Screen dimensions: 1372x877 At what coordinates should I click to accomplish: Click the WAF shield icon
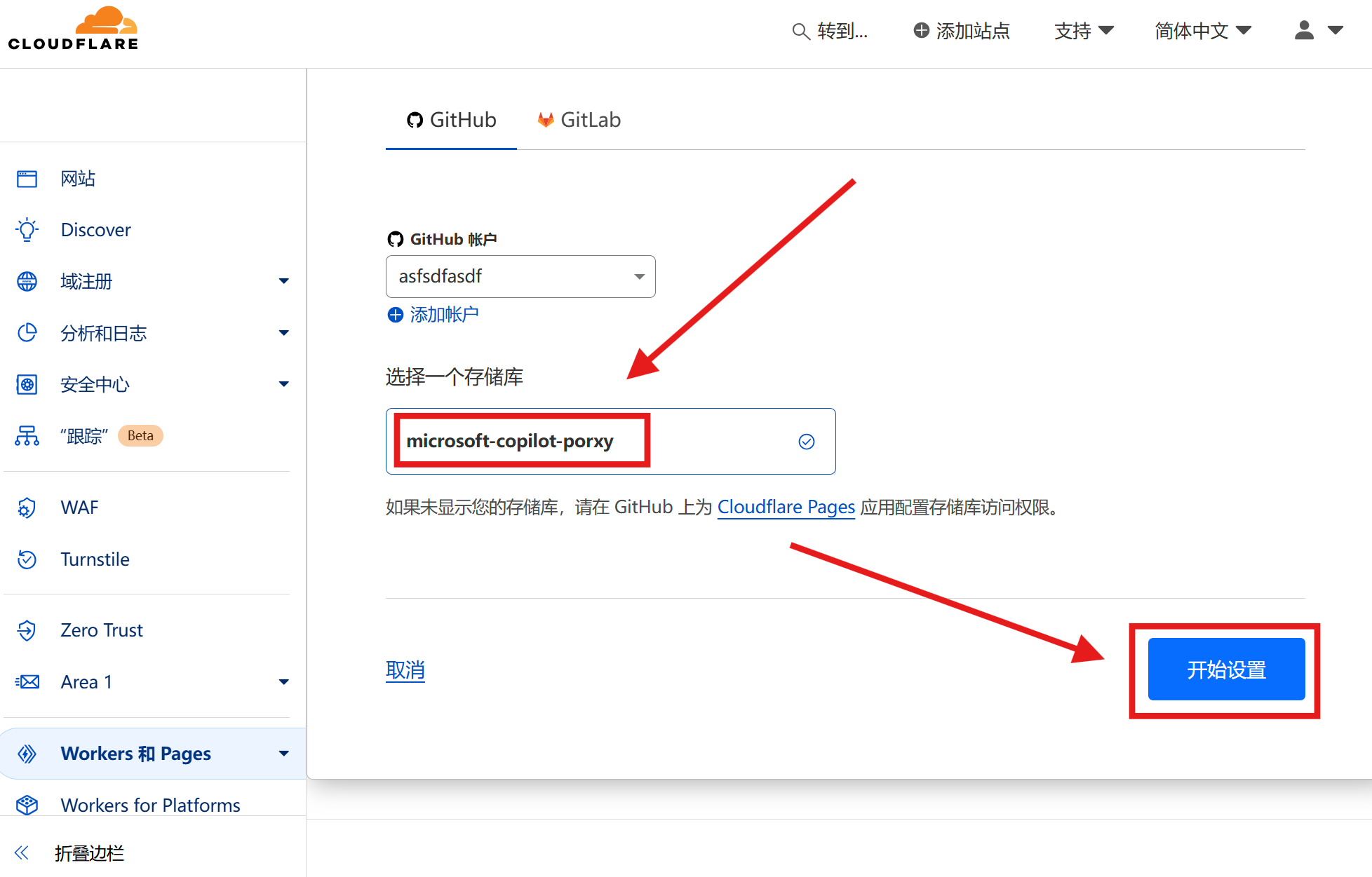point(27,508)
